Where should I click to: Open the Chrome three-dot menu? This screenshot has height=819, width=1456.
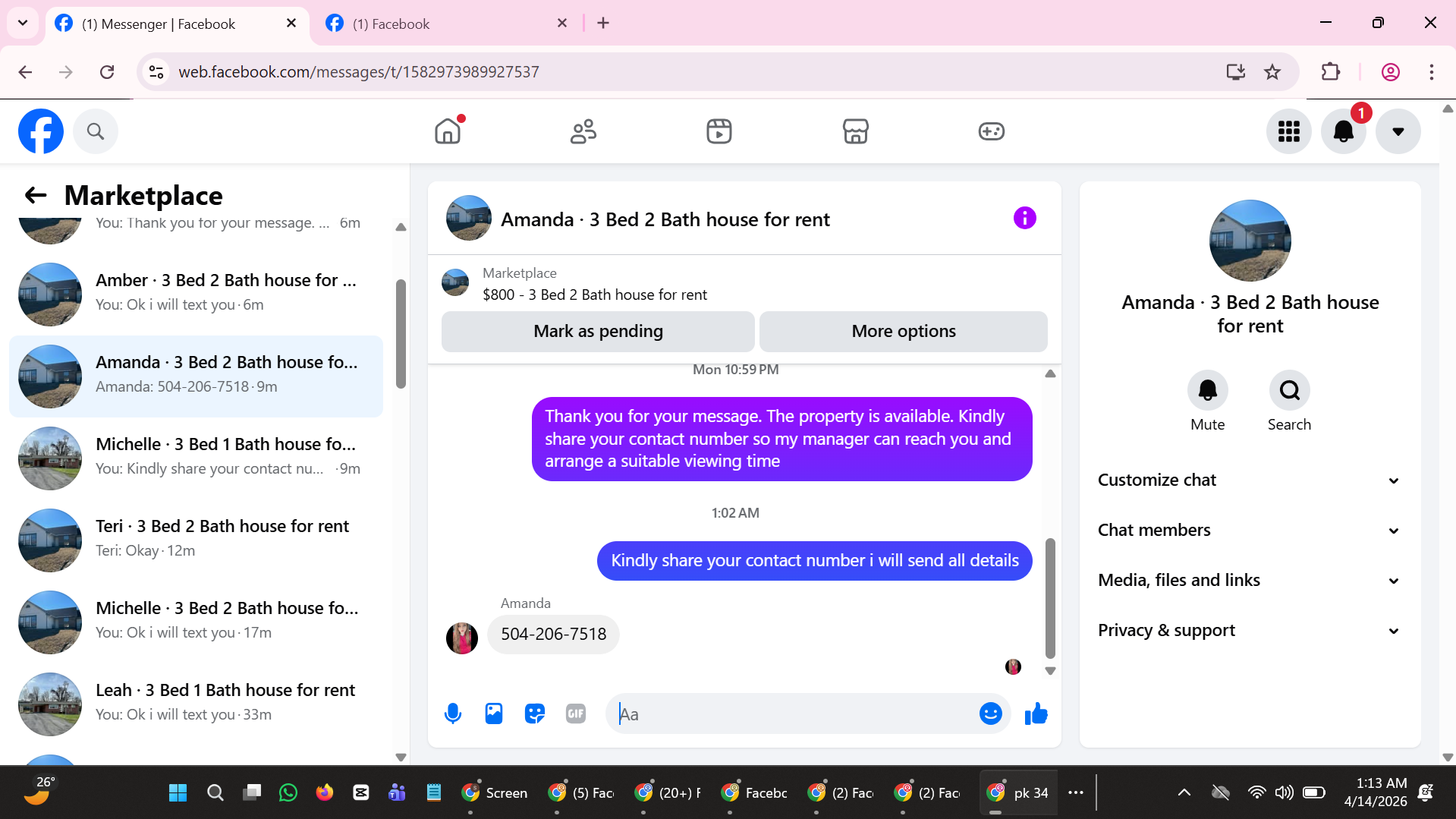tap(1431, 72)
